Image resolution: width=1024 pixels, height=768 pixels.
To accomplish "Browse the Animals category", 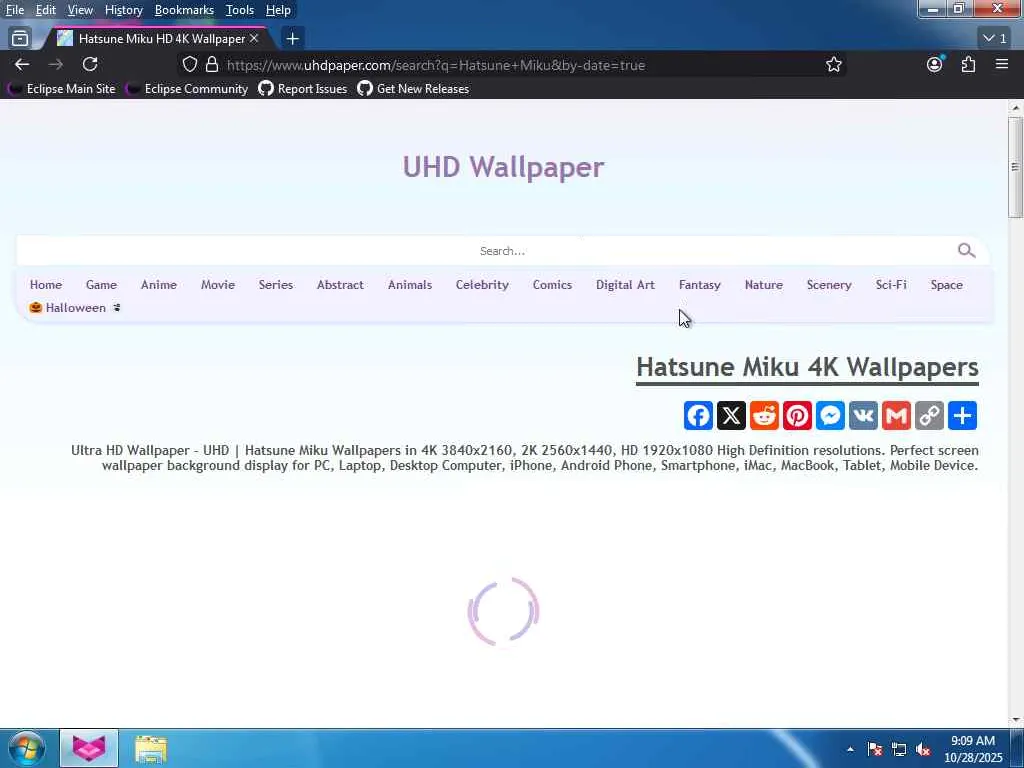I will click(x=410, y=285).
